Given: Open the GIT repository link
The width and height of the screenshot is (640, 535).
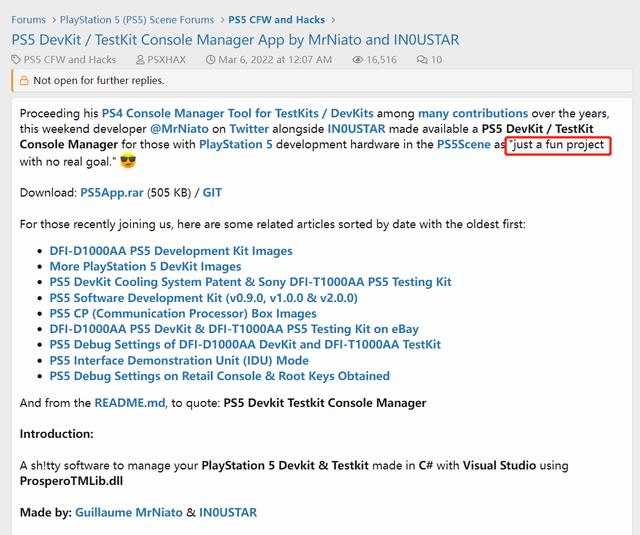Looking at the screenshot, I should pos(212,193).
